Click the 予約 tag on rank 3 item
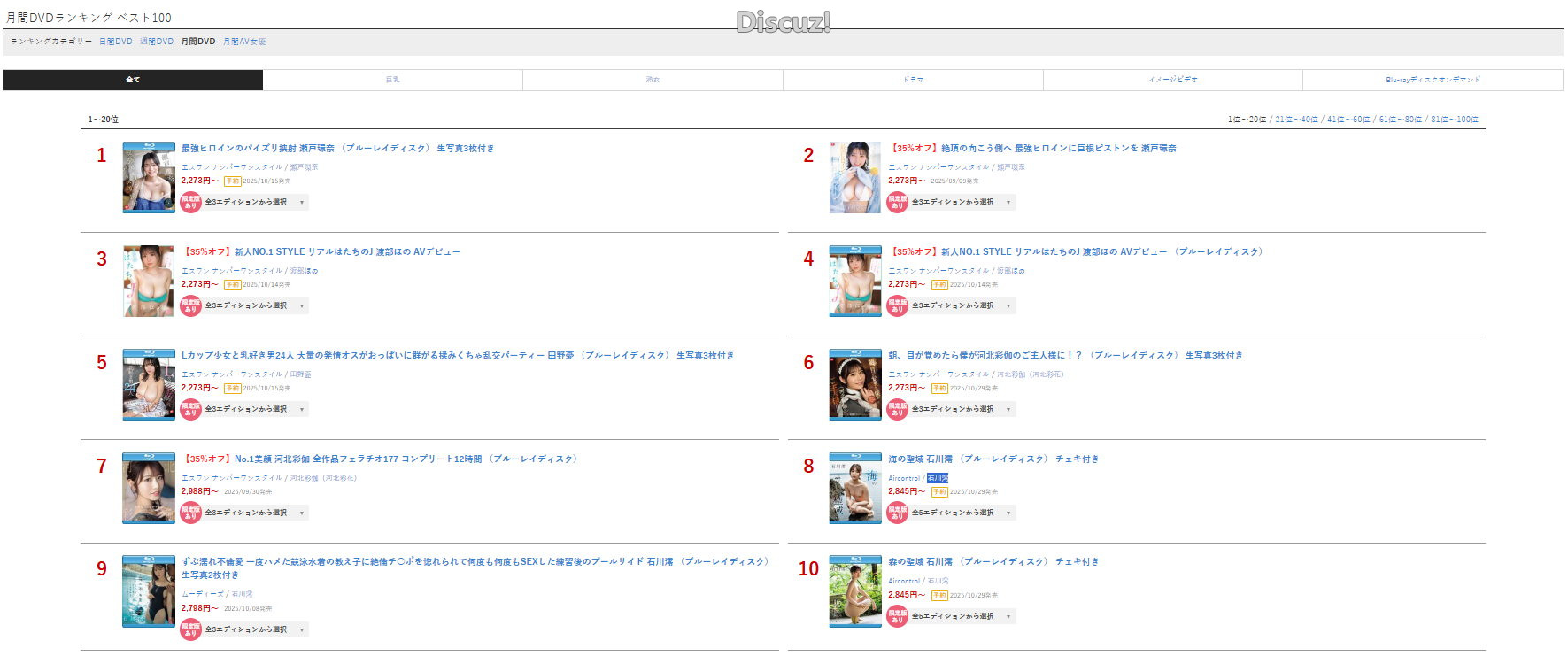 232,284
